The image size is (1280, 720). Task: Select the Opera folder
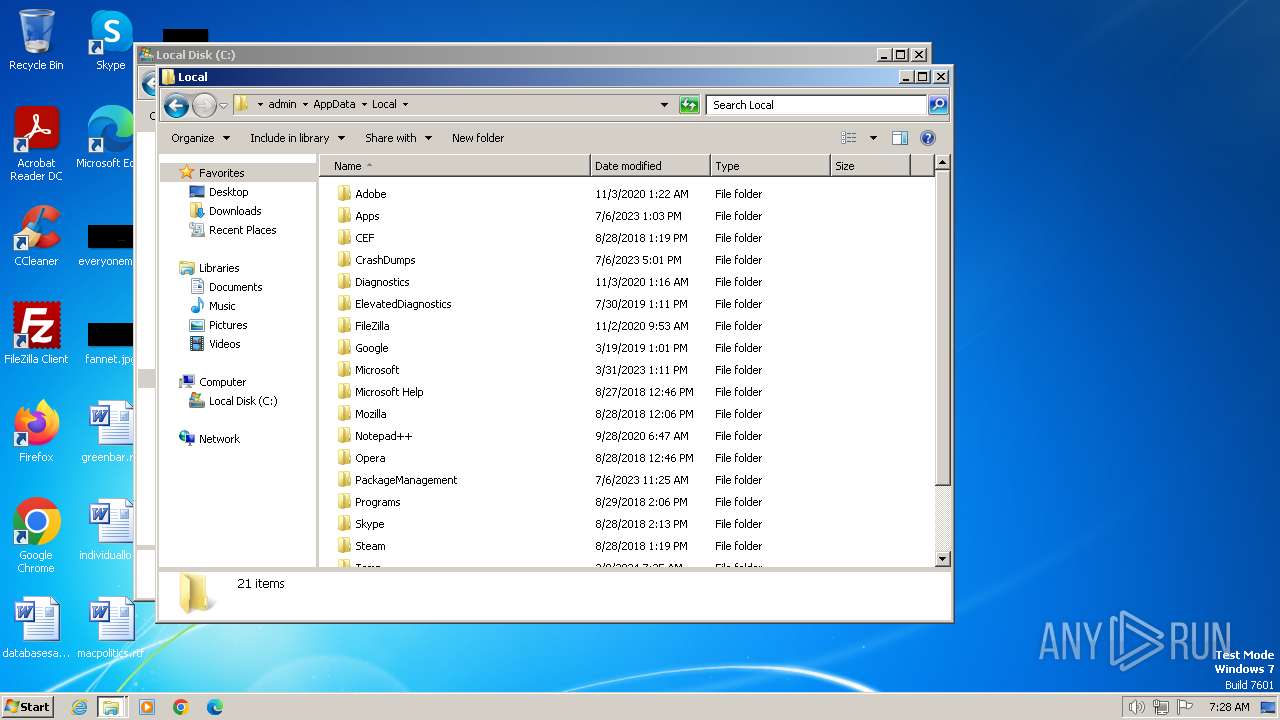(370, 458)
